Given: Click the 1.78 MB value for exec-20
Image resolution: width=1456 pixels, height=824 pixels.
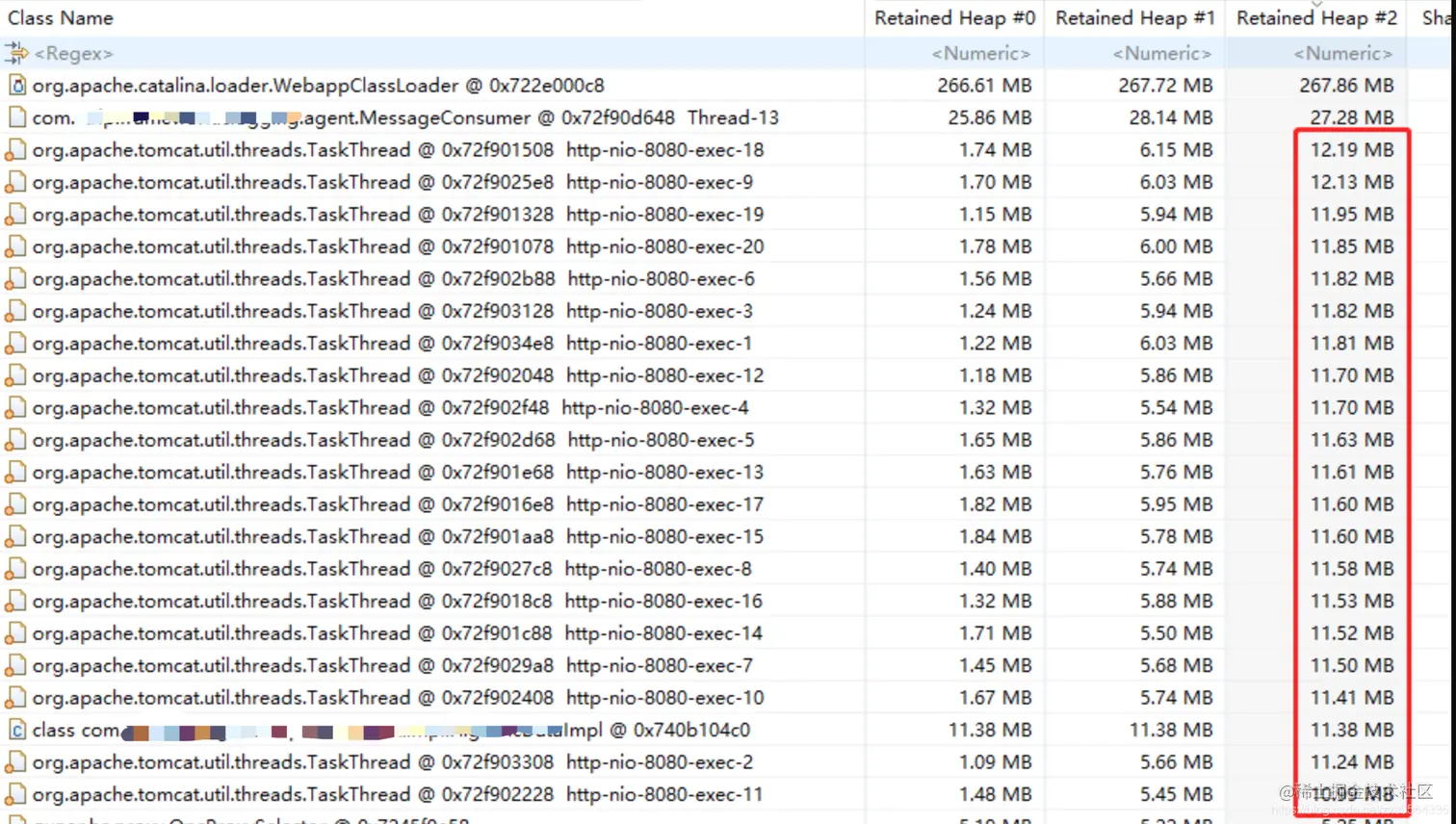Looking at the screenshot, I should (995, 246).
